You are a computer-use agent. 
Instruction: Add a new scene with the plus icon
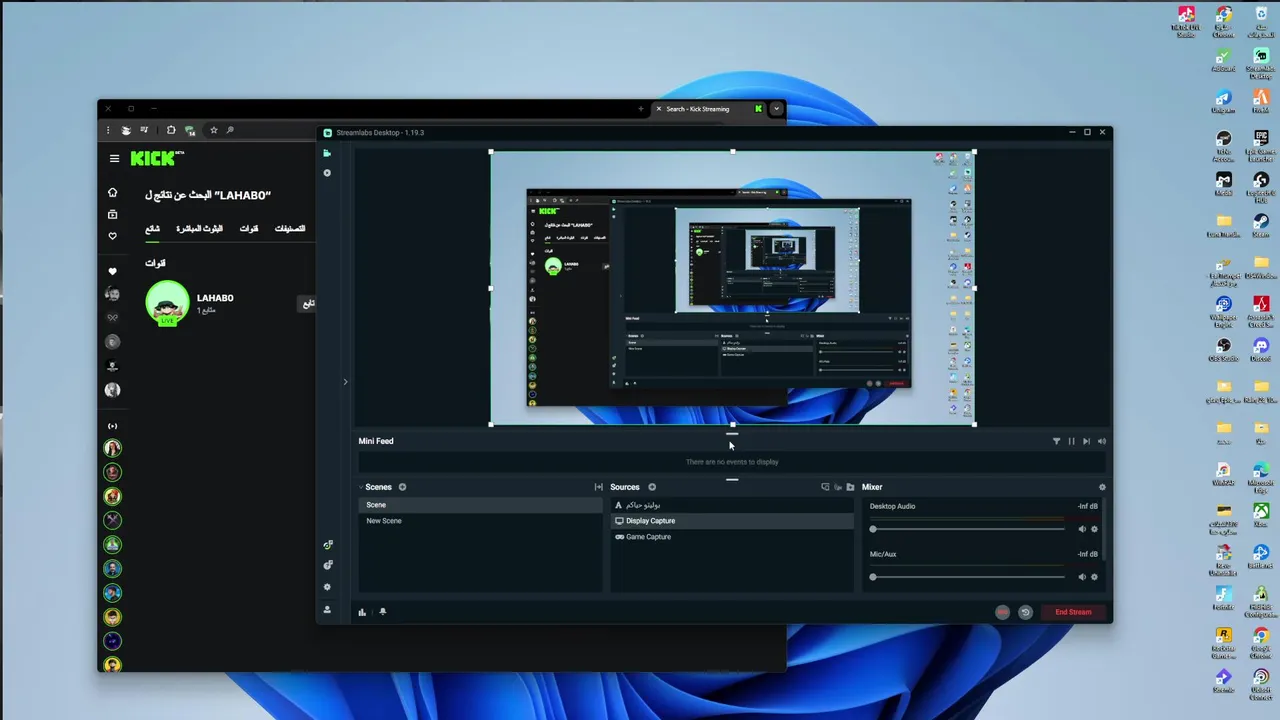pyautogui.click(x=403, y=487)
